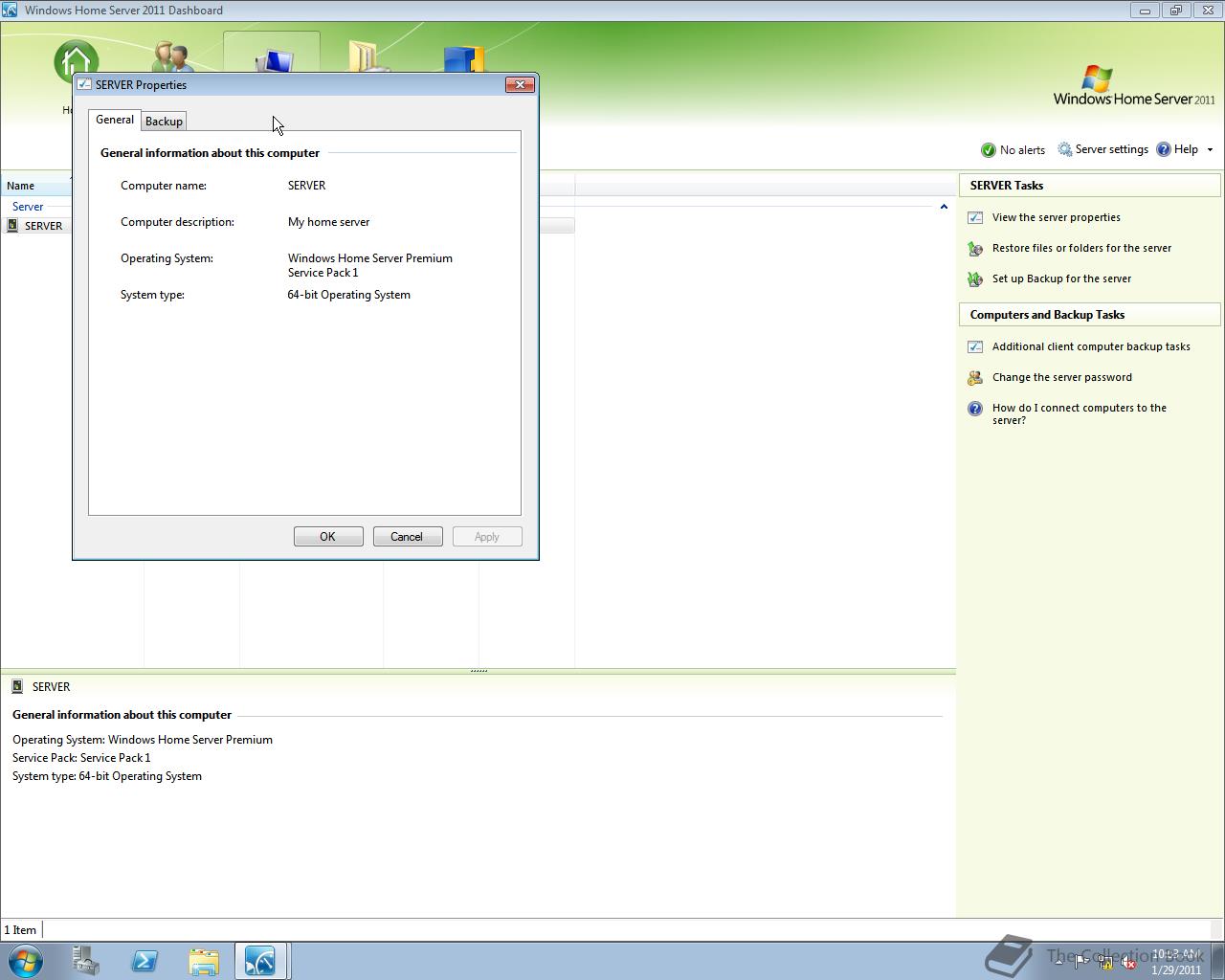Click the Change the server password icon
Screen dimensions: 1225x980
point(975,377)
